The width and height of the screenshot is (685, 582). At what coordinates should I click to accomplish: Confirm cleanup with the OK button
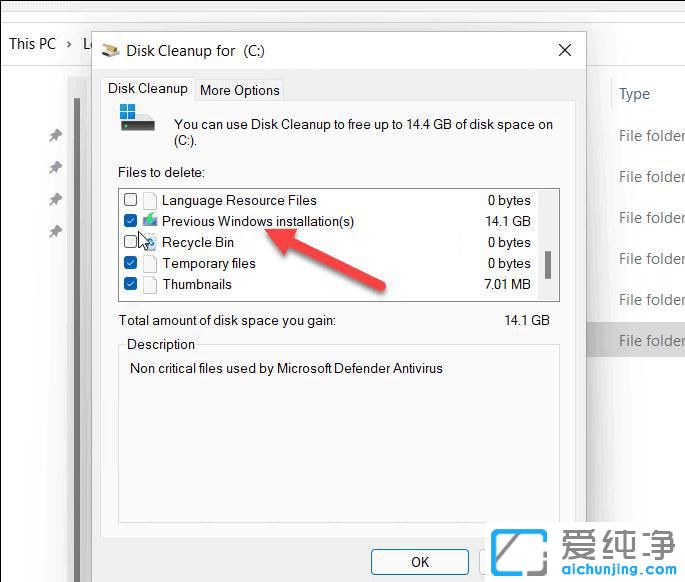pyautogui.click(x=419, y=562)
